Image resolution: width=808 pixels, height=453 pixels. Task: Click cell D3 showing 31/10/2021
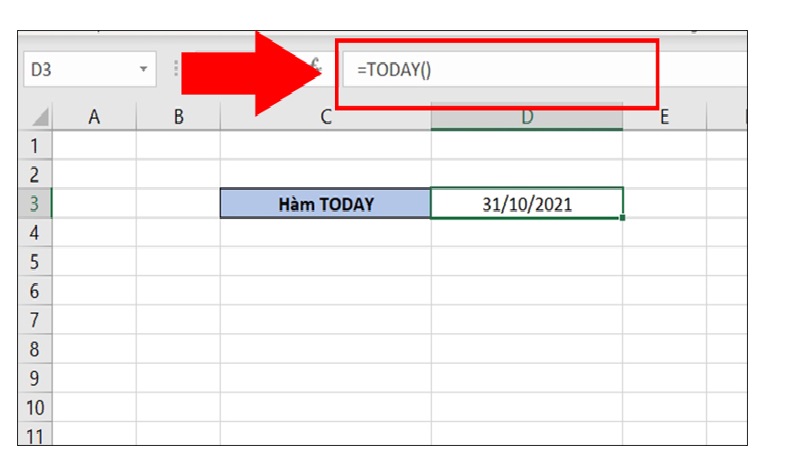pos(527,204)
